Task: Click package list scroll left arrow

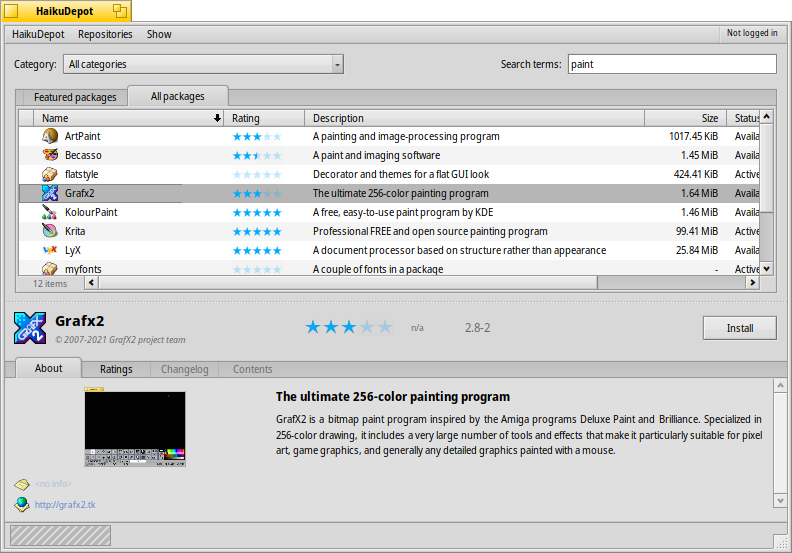Action: coord(91,283)
